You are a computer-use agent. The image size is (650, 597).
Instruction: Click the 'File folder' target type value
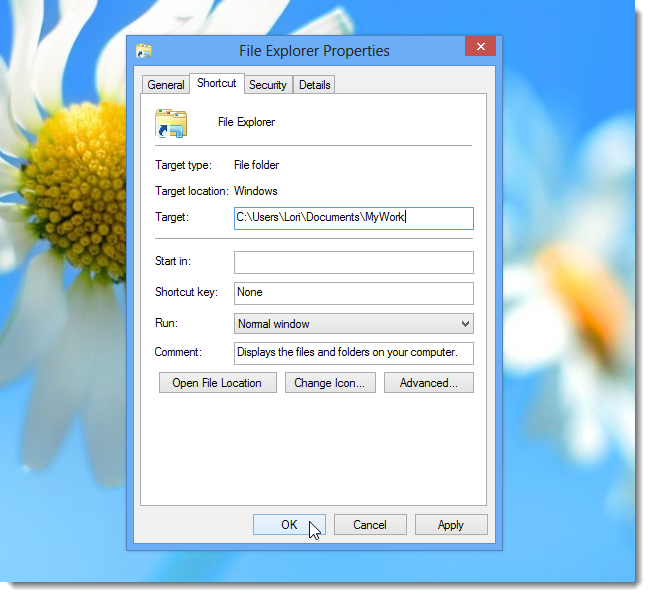pyautogui.click(x=257, y=165)
